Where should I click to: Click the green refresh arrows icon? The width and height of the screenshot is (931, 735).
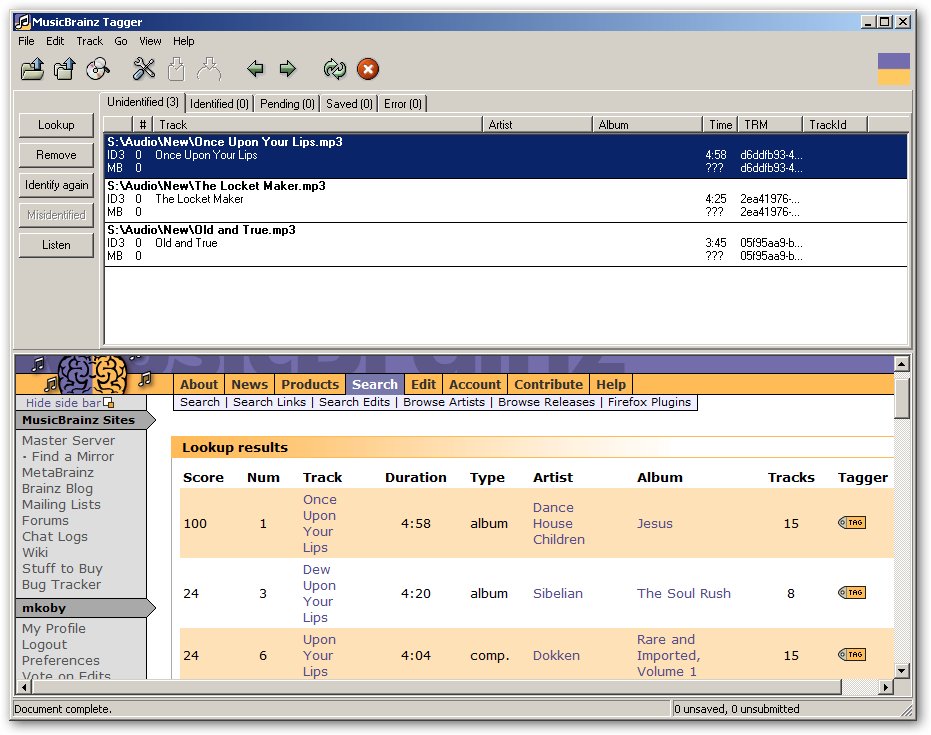pyautogui.click(x=334, y=69)
